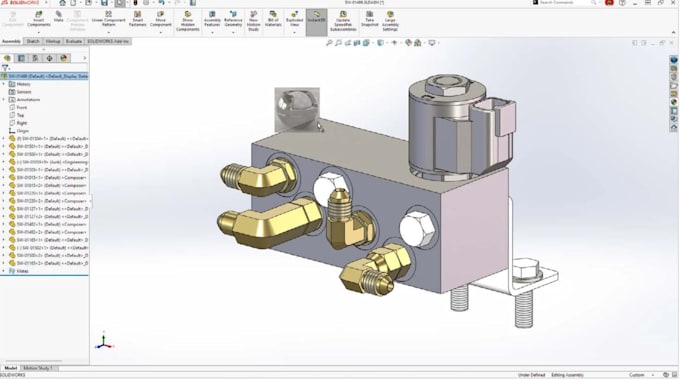Collapse the ribbon with the up arrow
The image size is (680, 383).
coord(673,32)
